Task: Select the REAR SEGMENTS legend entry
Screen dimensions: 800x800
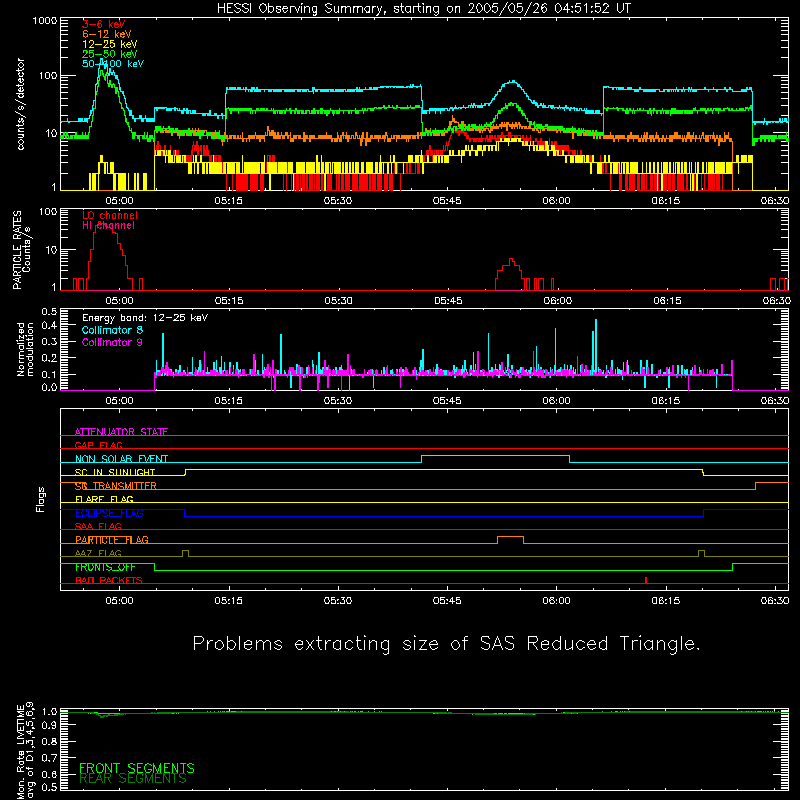Action: coord(133,779)
